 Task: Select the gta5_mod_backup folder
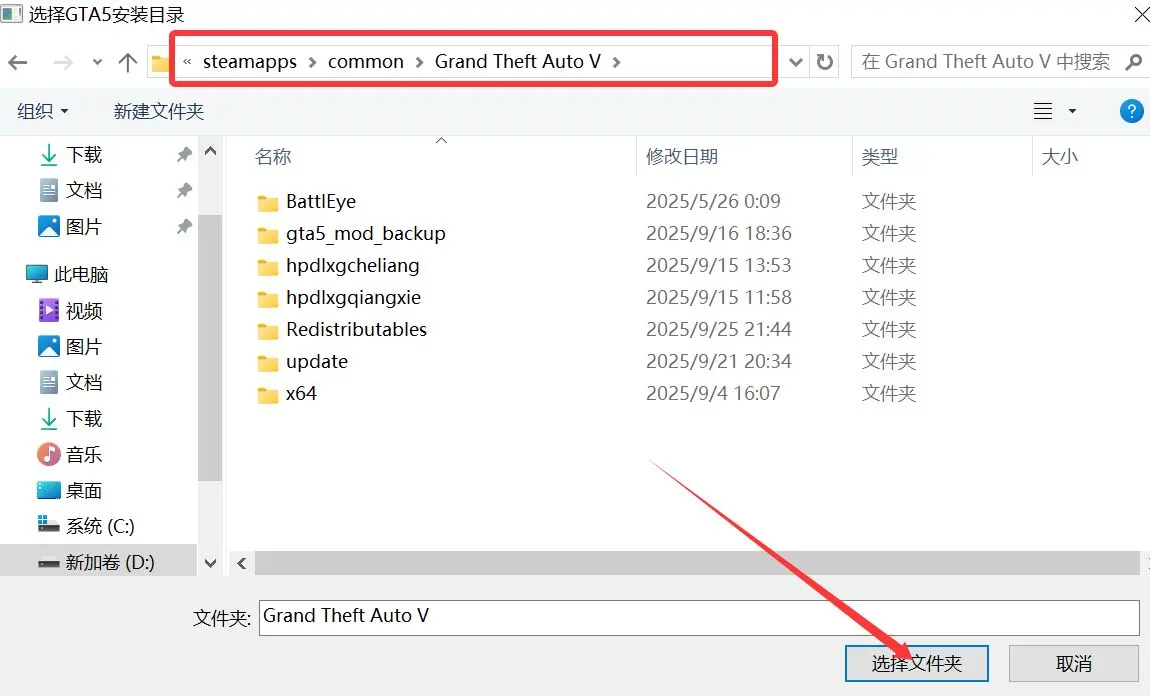tap(365, 234)
